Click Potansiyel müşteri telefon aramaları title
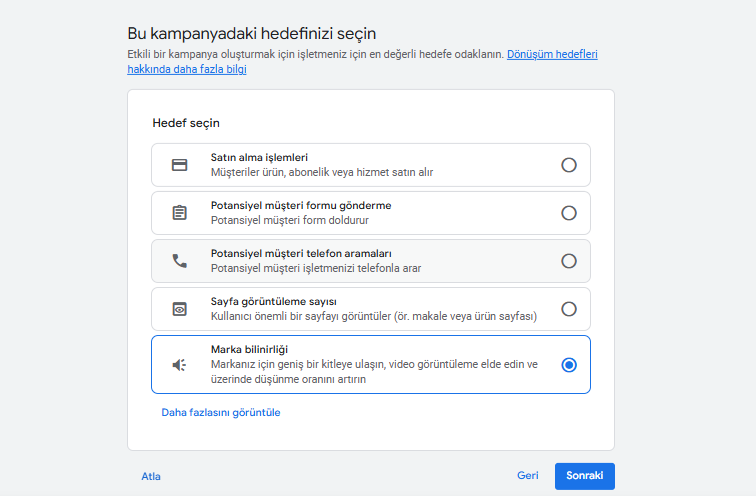The image size is (756, 496). pyautogui.click(x=301, y=254)
